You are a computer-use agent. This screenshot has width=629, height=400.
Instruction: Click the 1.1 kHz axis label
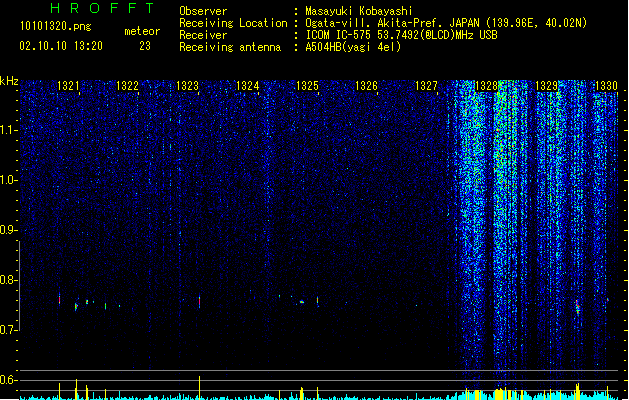[9, 130]
